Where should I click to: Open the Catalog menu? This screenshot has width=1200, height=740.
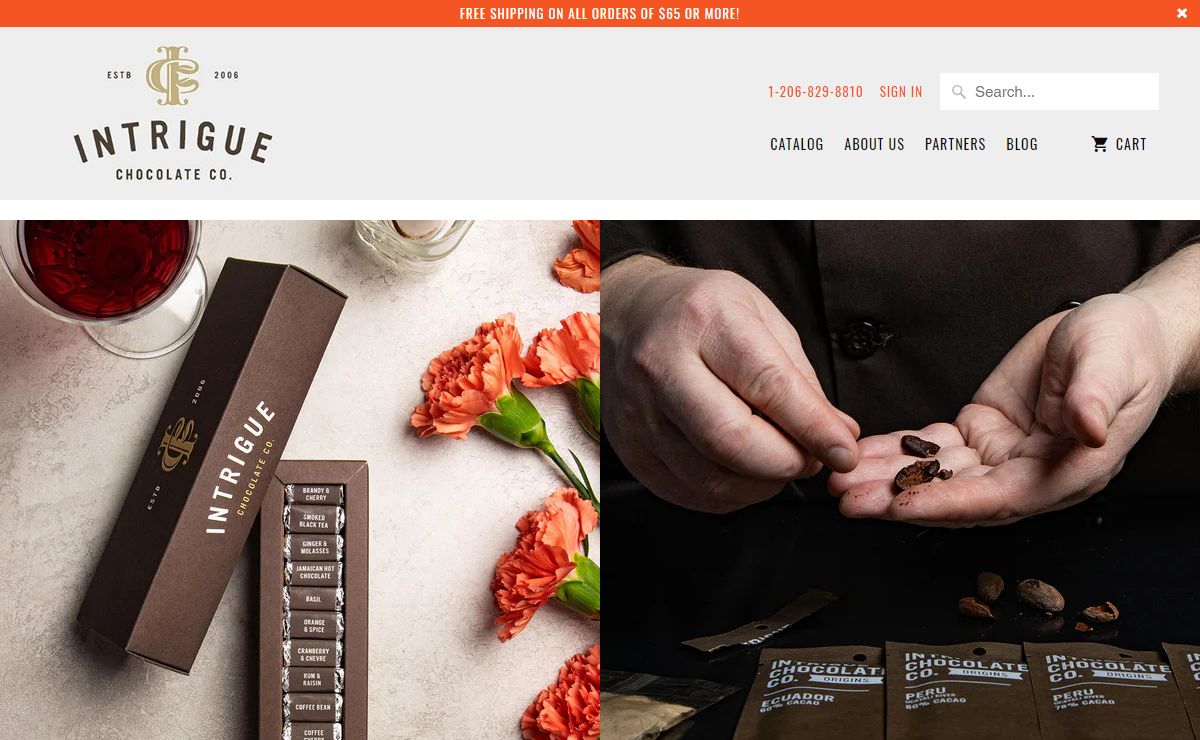(797, 144)
